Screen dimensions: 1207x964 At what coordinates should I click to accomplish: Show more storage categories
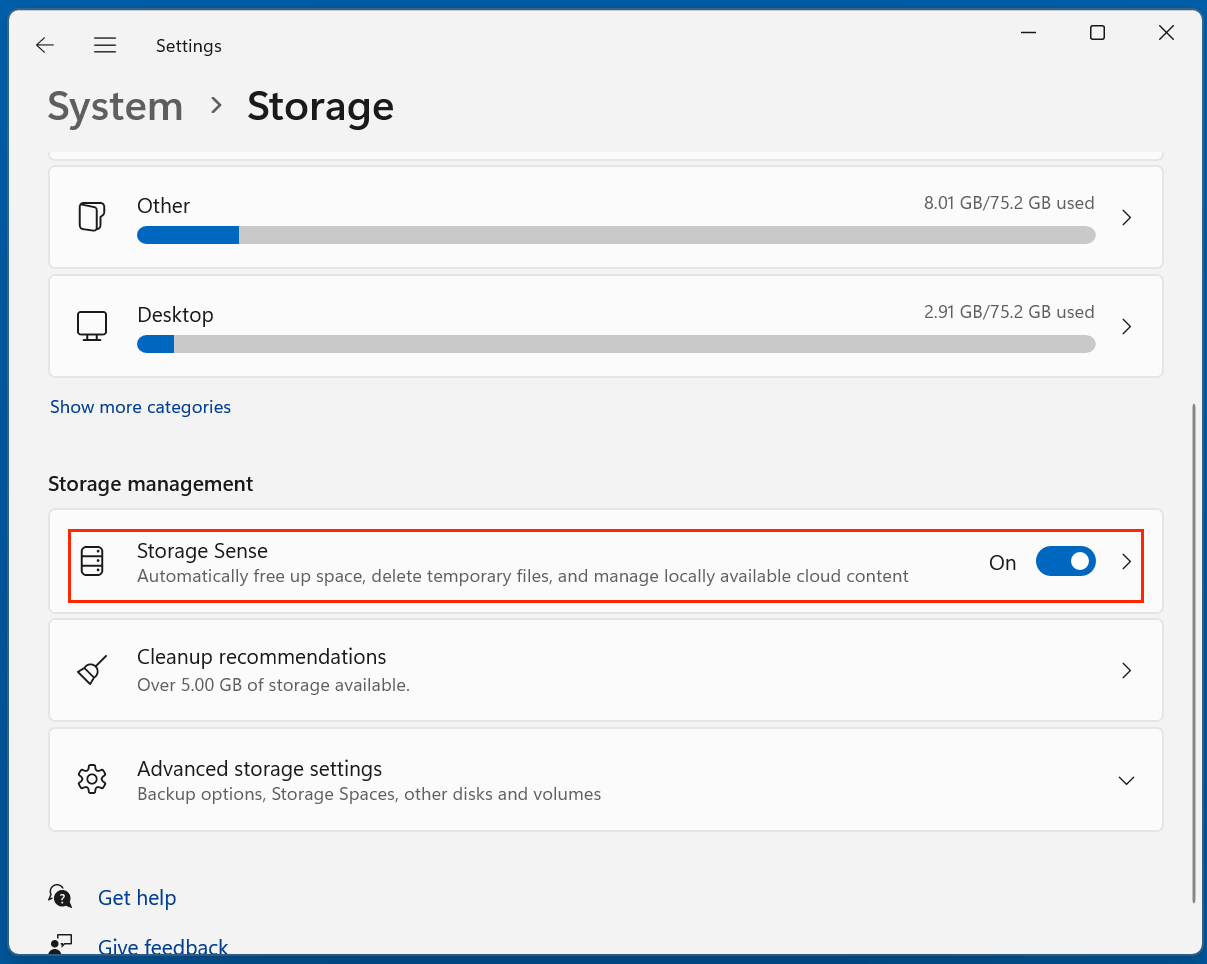[x=140, y=407]
